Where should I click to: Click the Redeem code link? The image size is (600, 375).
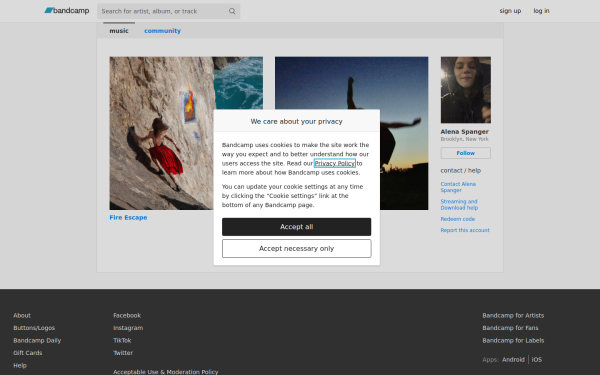coord(457,219)
